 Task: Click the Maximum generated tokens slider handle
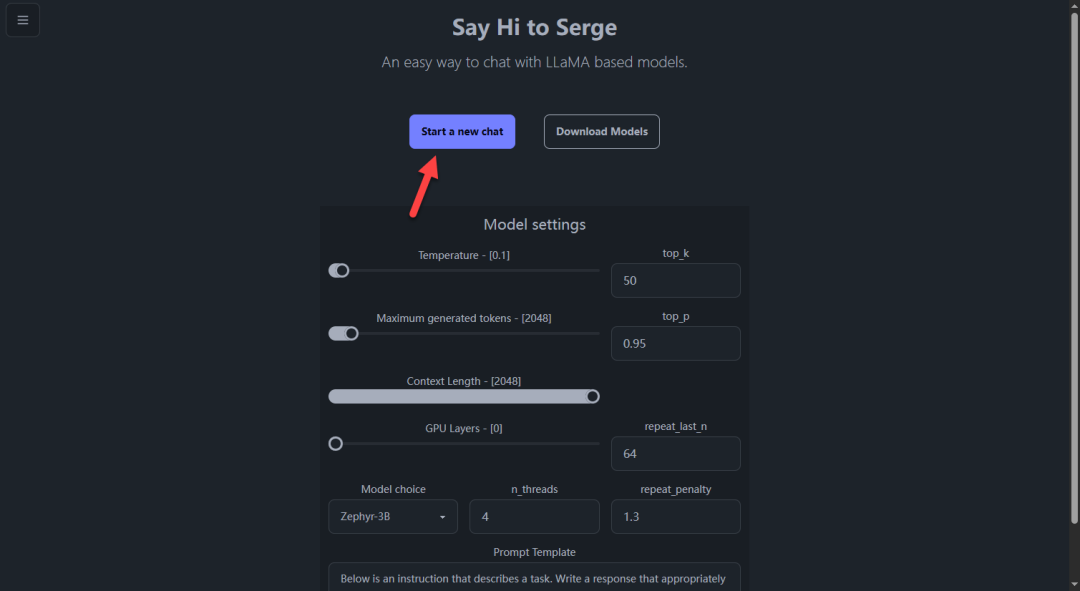coord(351,334)
